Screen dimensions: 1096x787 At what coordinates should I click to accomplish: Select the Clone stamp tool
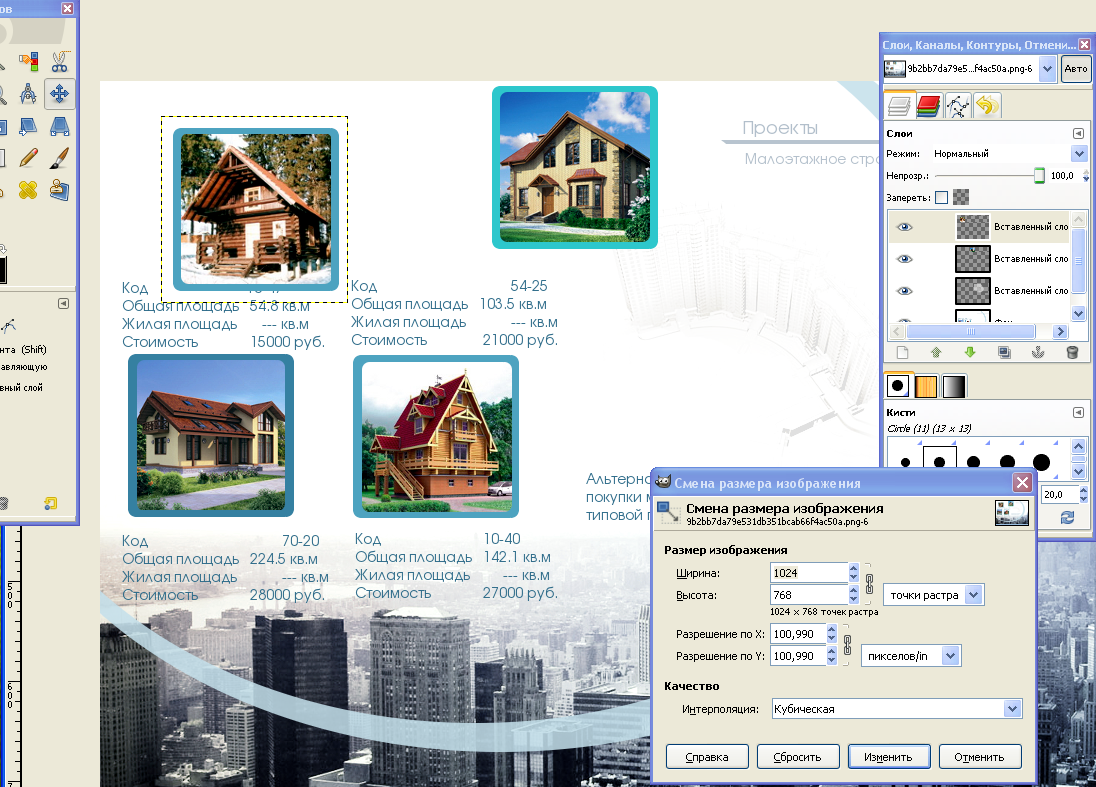coord(59,189)
